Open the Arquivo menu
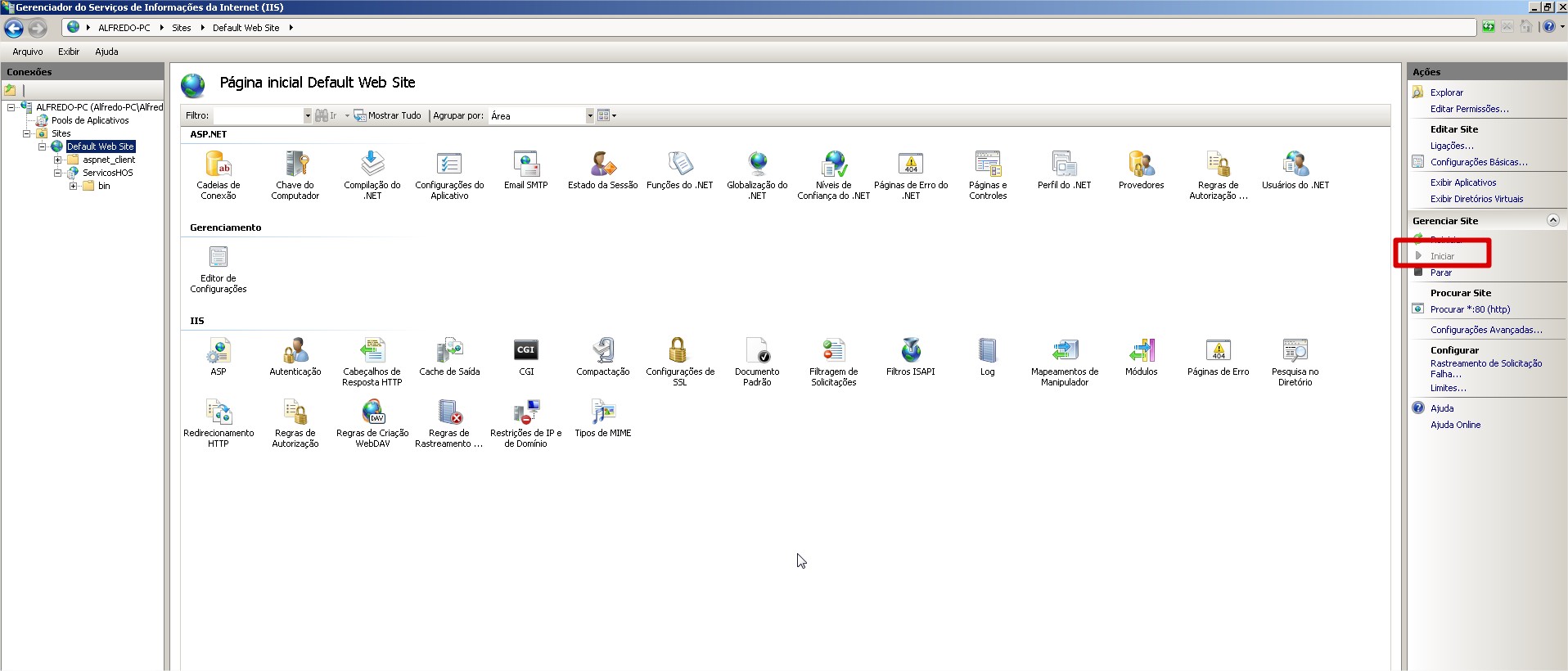 (x=28, y=52)
